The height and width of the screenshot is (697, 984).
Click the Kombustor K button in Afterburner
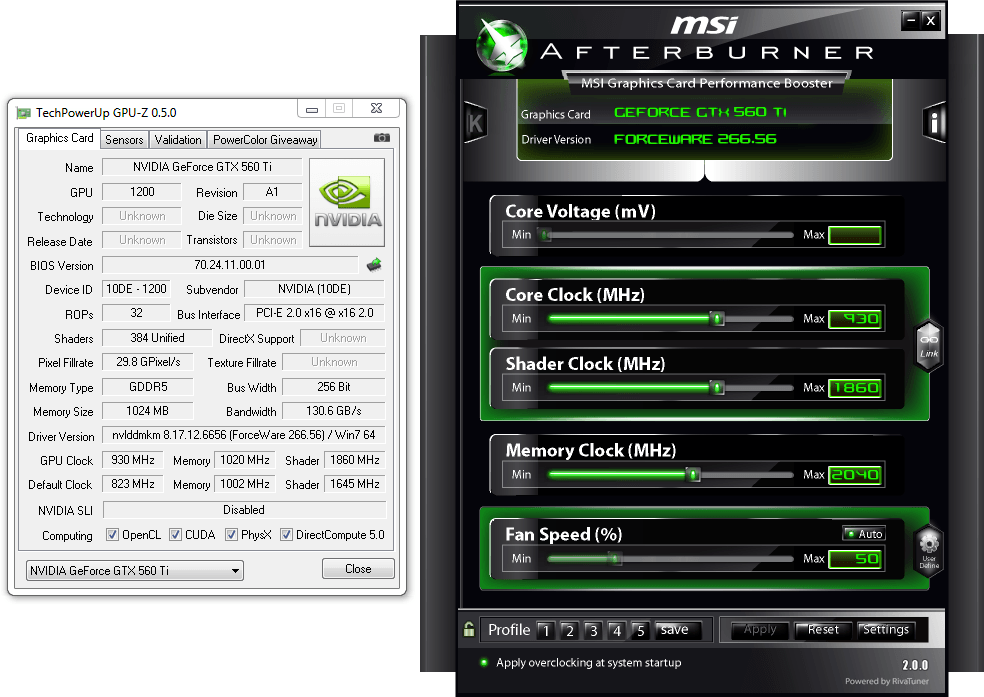475,123
